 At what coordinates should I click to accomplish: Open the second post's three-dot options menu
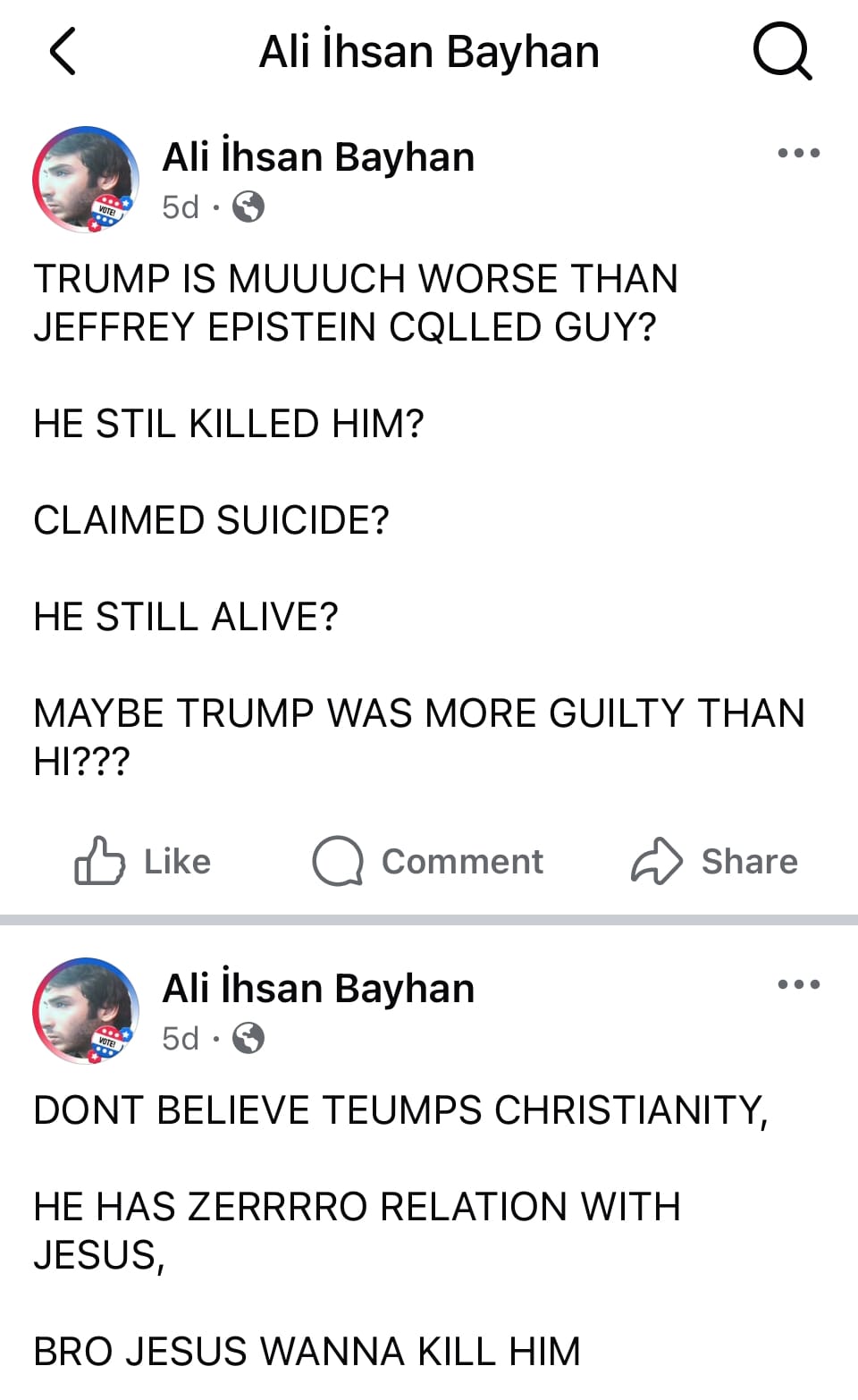pos(798,984)
